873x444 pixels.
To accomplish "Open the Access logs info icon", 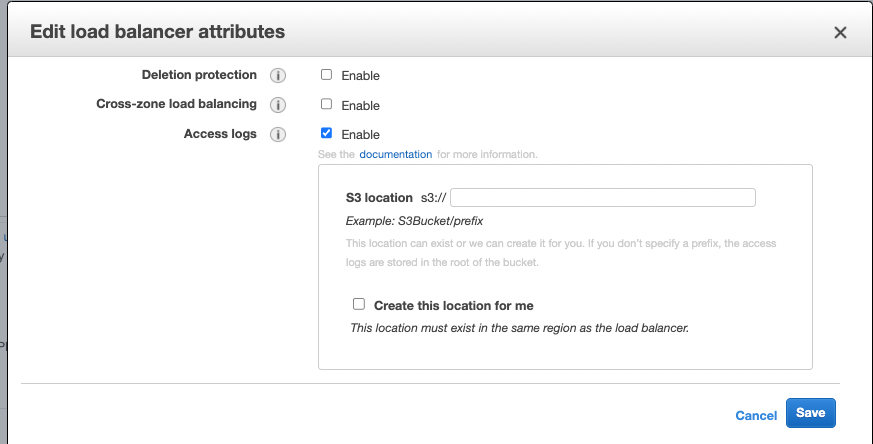I will point(278,134).
